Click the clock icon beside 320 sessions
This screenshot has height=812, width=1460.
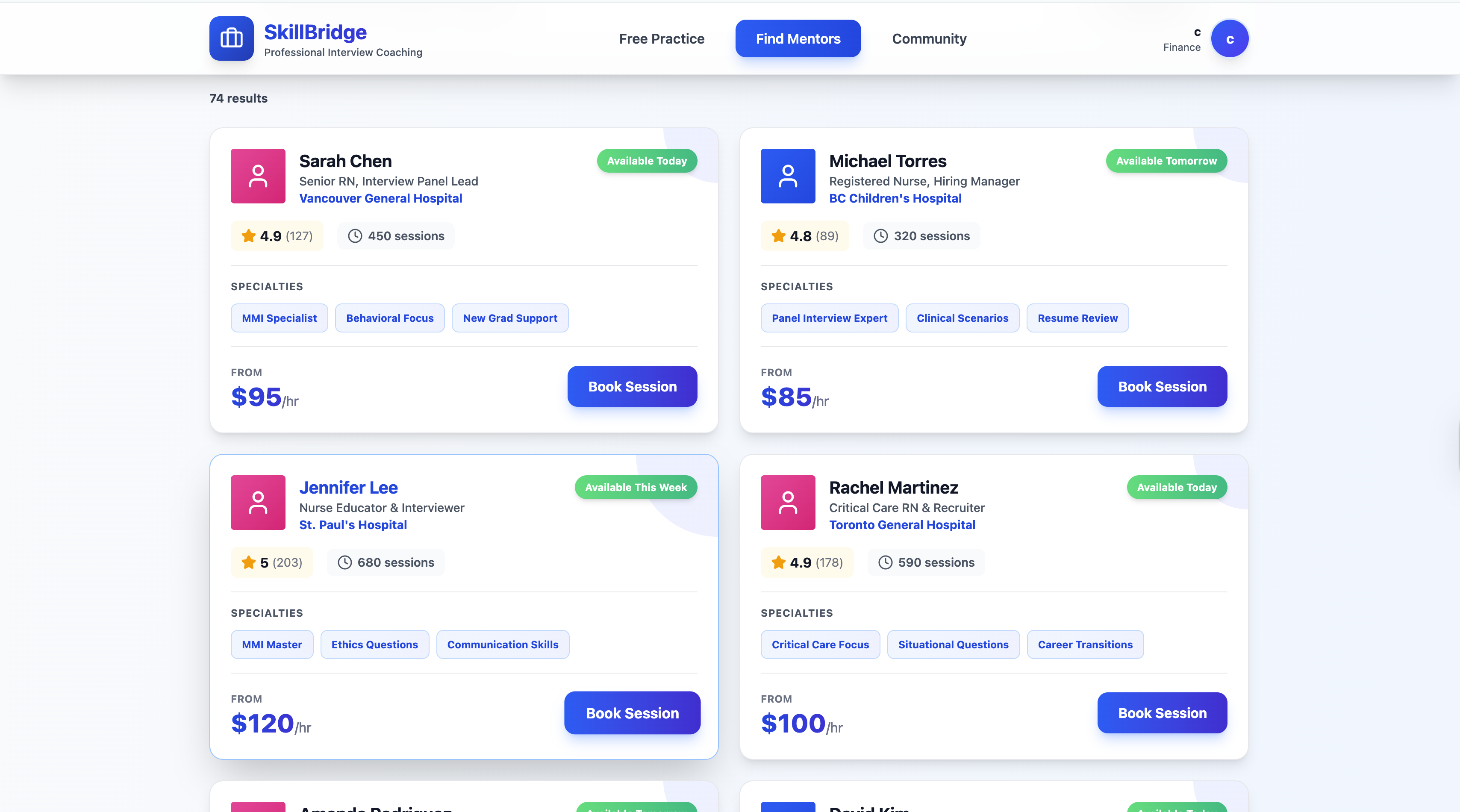(x=880, y=236)
